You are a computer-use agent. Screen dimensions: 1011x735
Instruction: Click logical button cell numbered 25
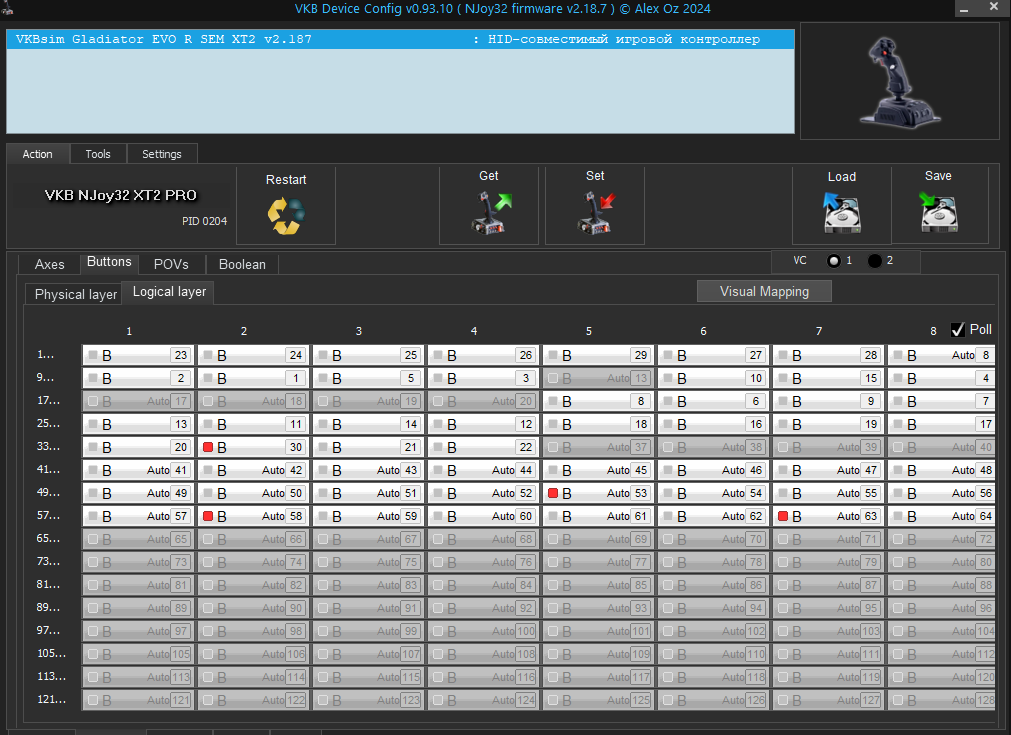[368, 355]
